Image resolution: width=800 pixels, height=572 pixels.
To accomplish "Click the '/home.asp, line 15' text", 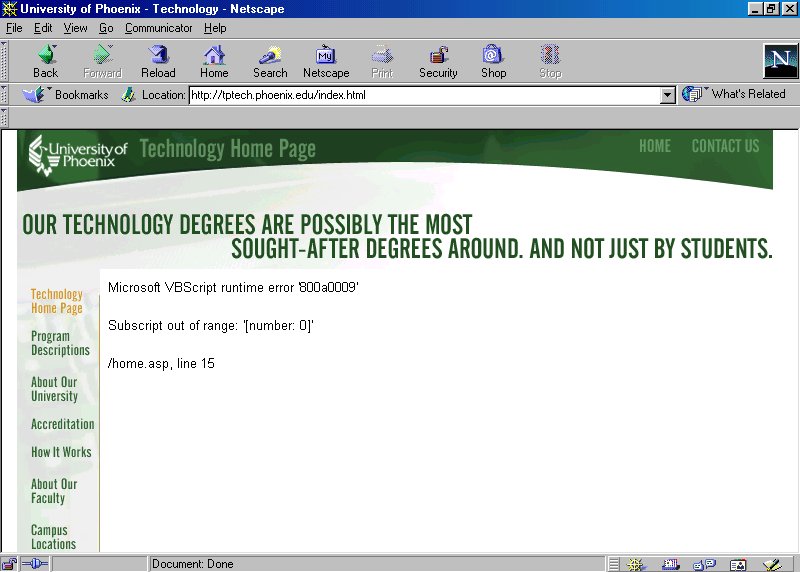I will click(161, 363).
